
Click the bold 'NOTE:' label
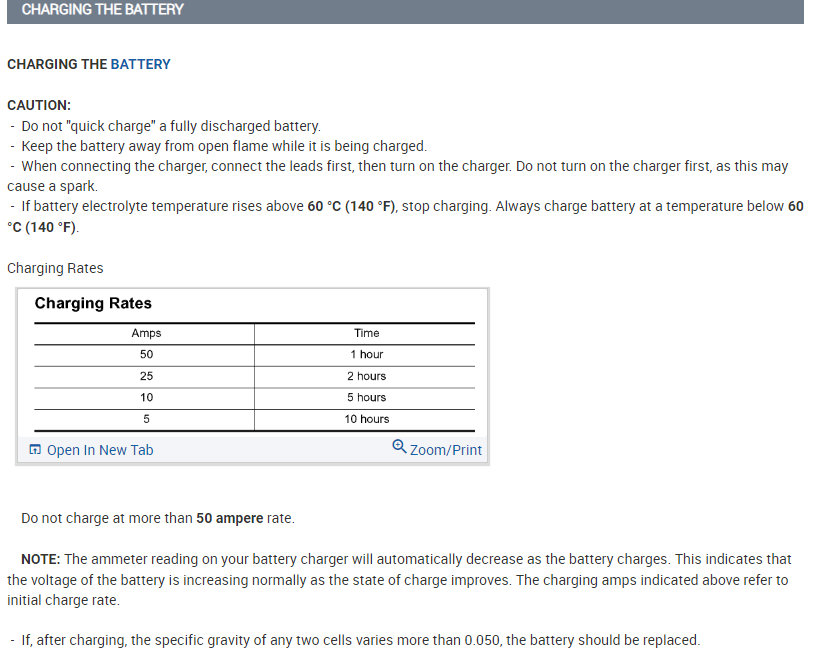point(41,559)
